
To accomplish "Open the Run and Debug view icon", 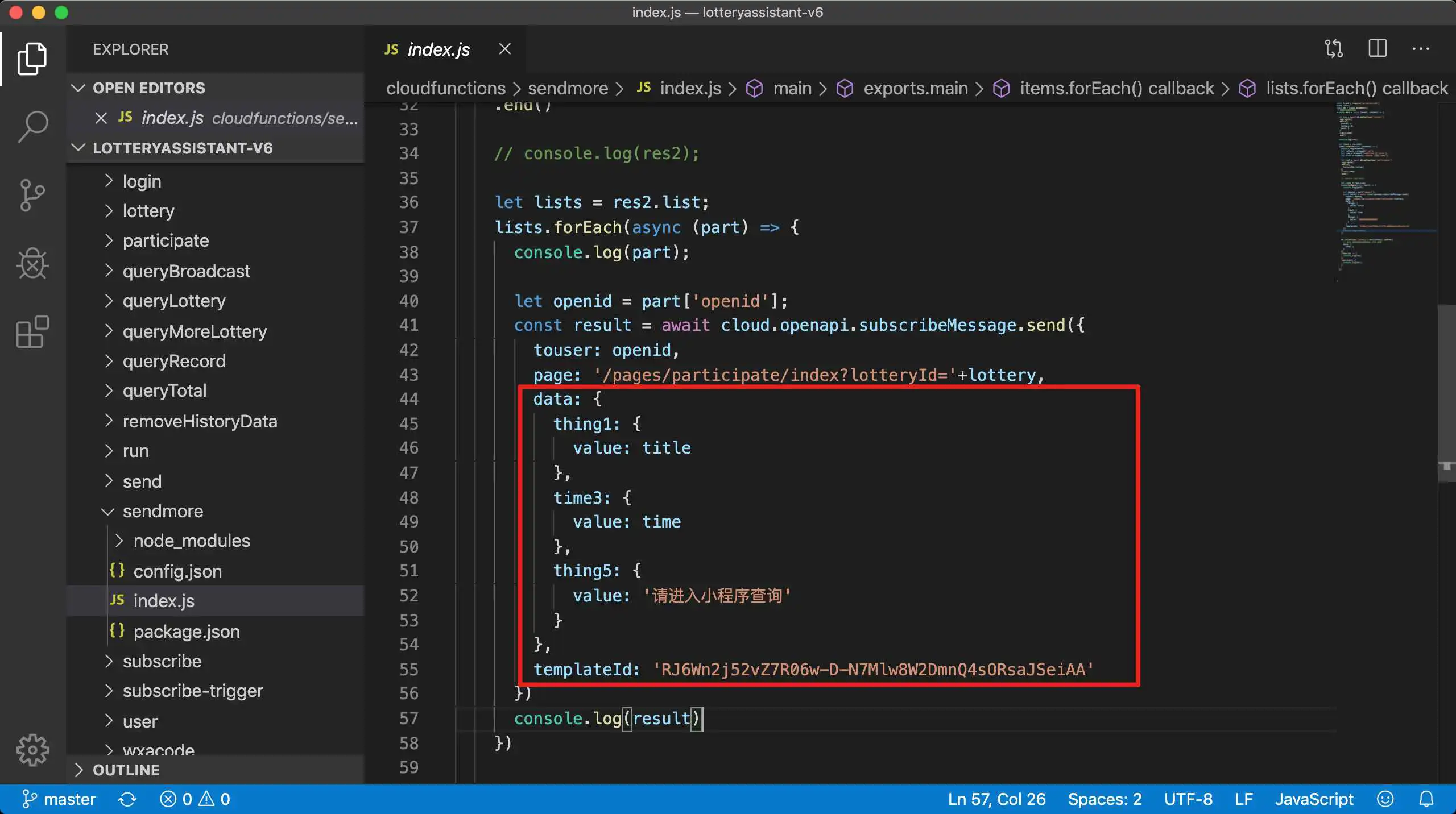I will tap(32, 264).
